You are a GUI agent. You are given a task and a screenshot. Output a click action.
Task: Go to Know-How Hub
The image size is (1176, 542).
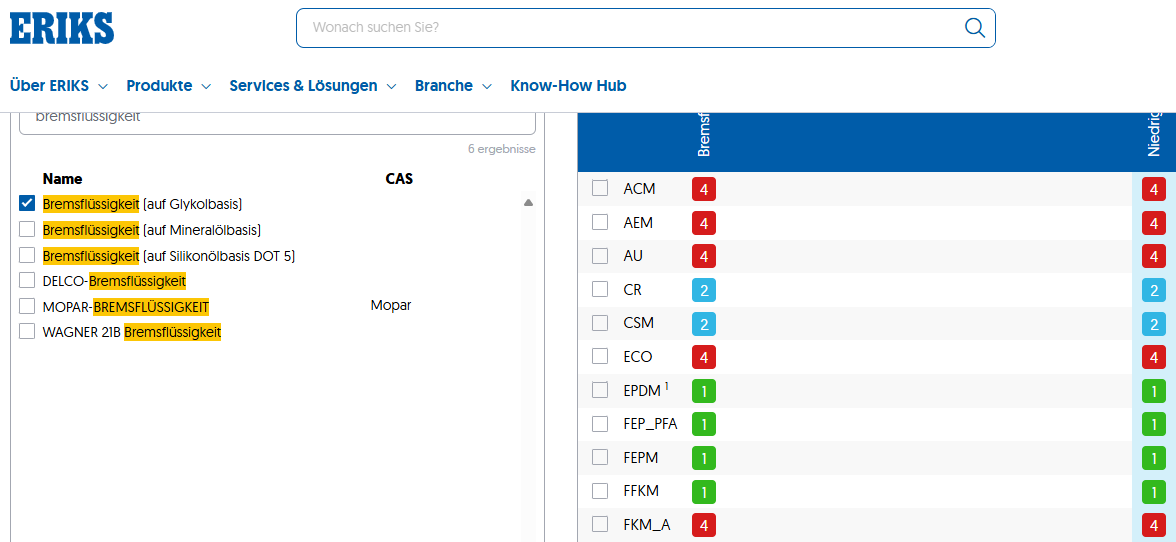pos(568,86)
